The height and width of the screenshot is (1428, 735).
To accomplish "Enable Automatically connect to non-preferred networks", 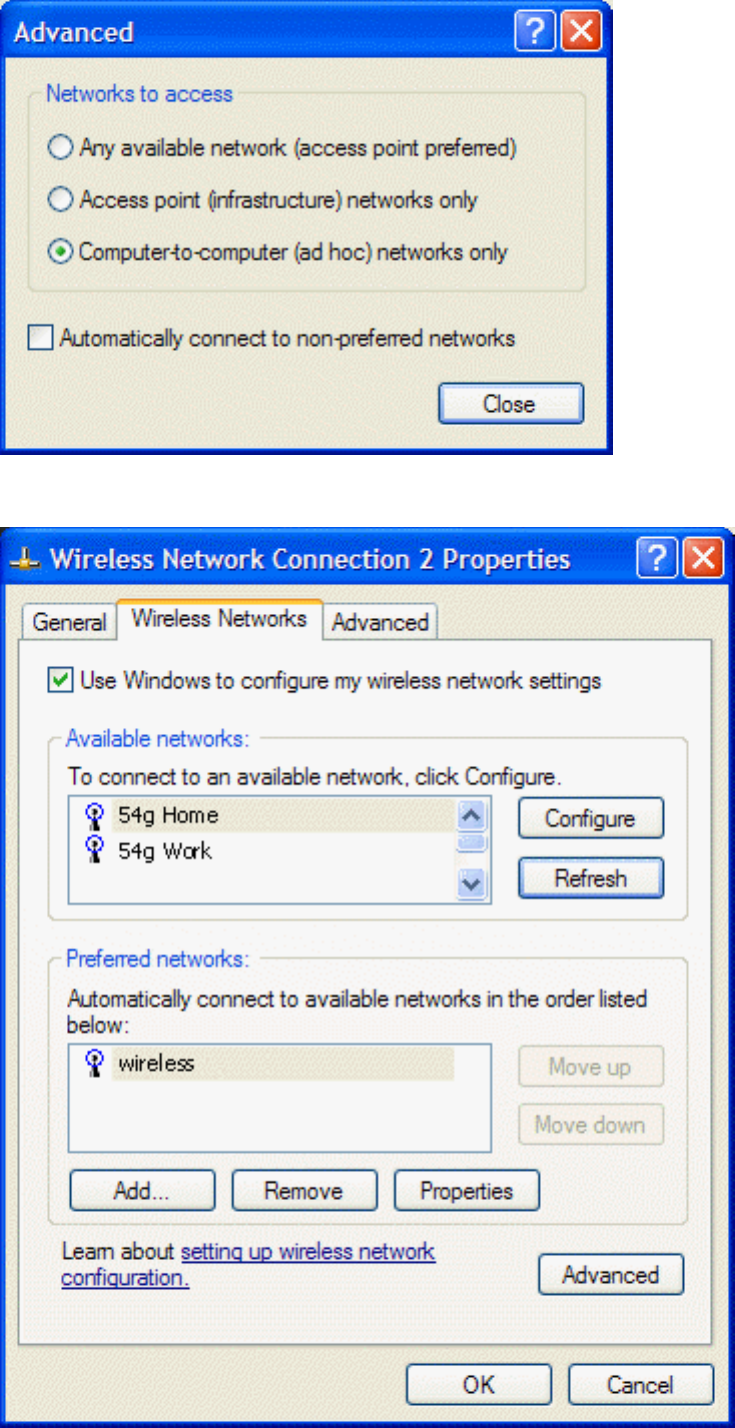I will pos(40,339).
